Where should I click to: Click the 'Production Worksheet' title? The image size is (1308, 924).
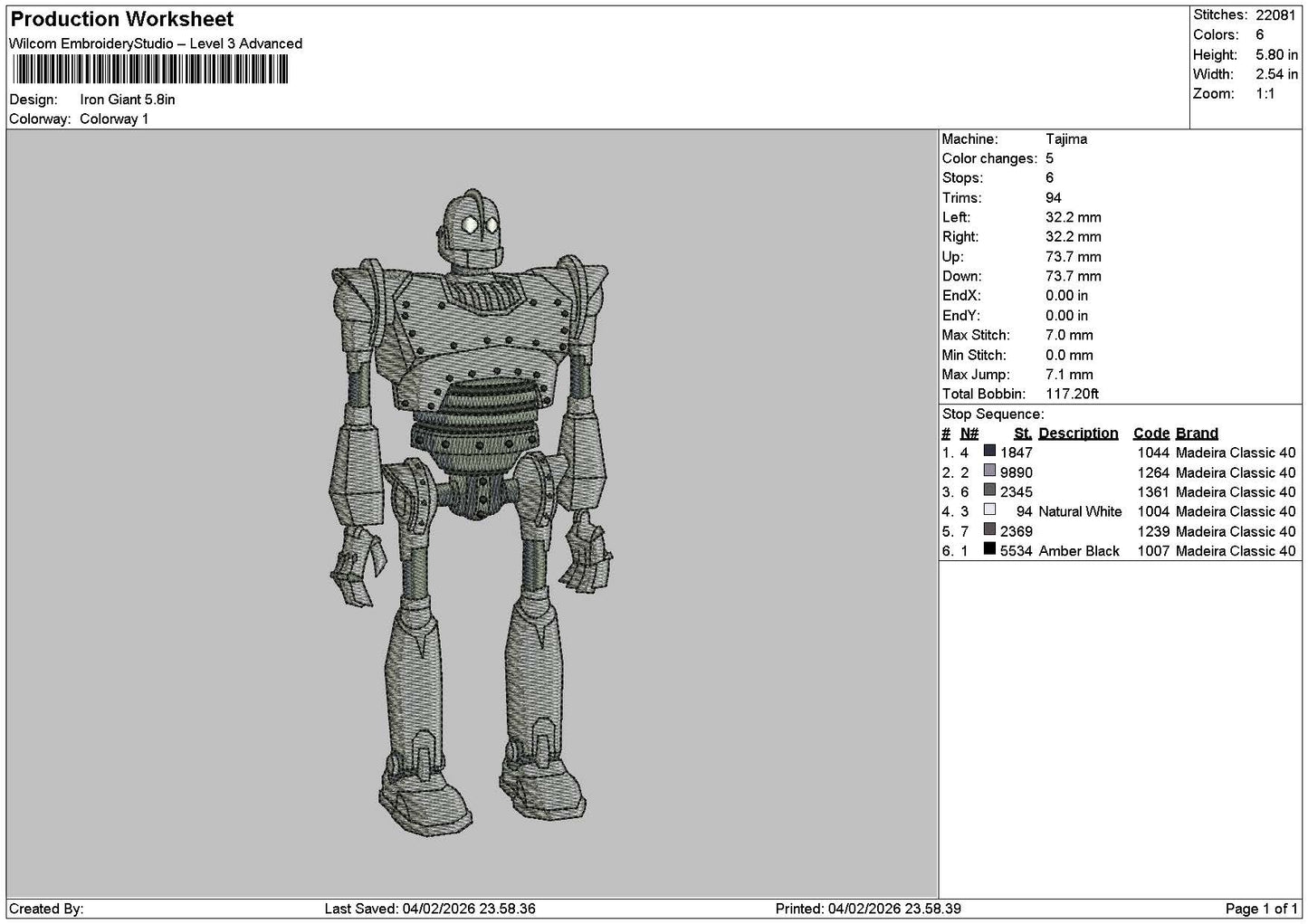[122, 19]
